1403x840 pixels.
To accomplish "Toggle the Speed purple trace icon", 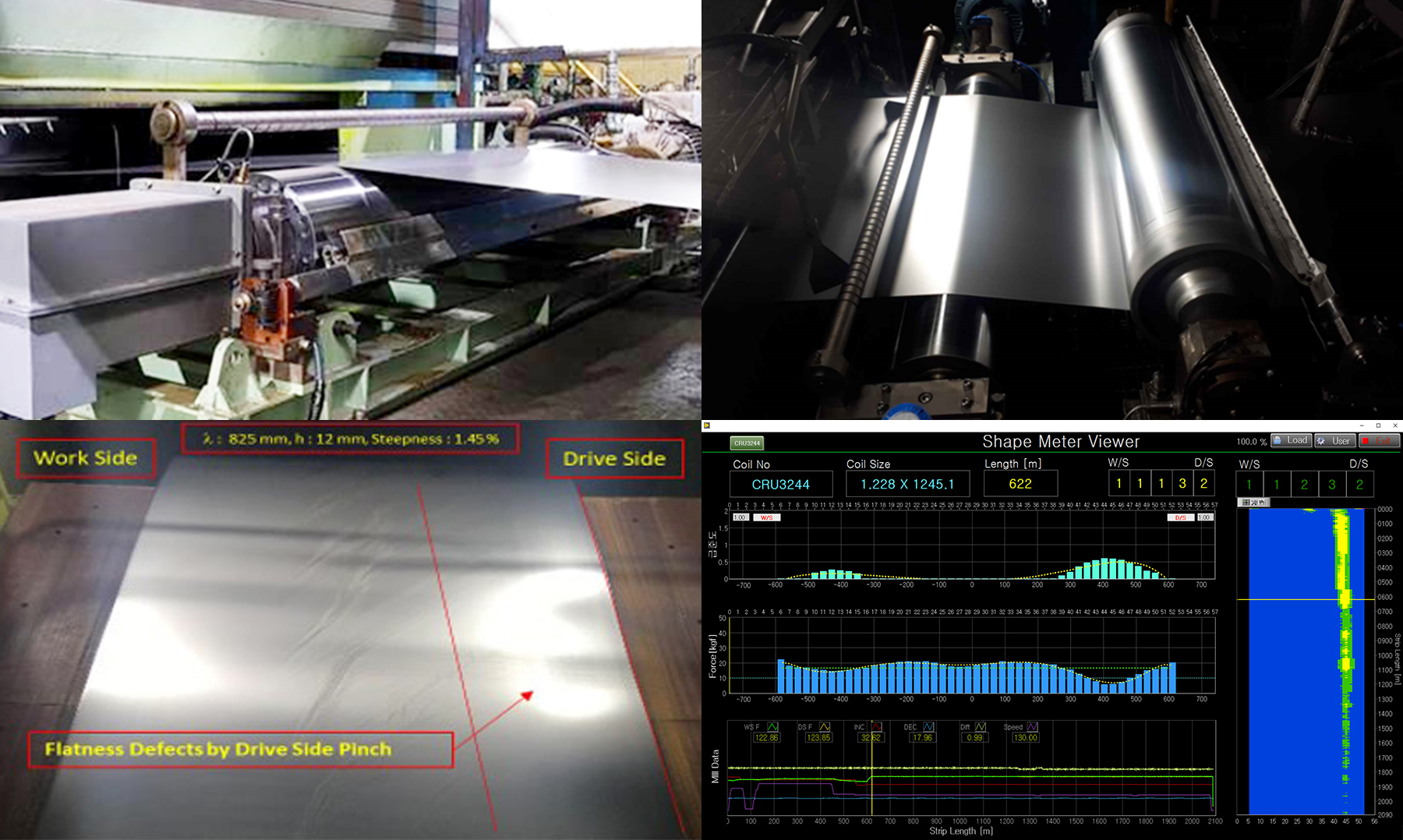I will click(1033, 727).
